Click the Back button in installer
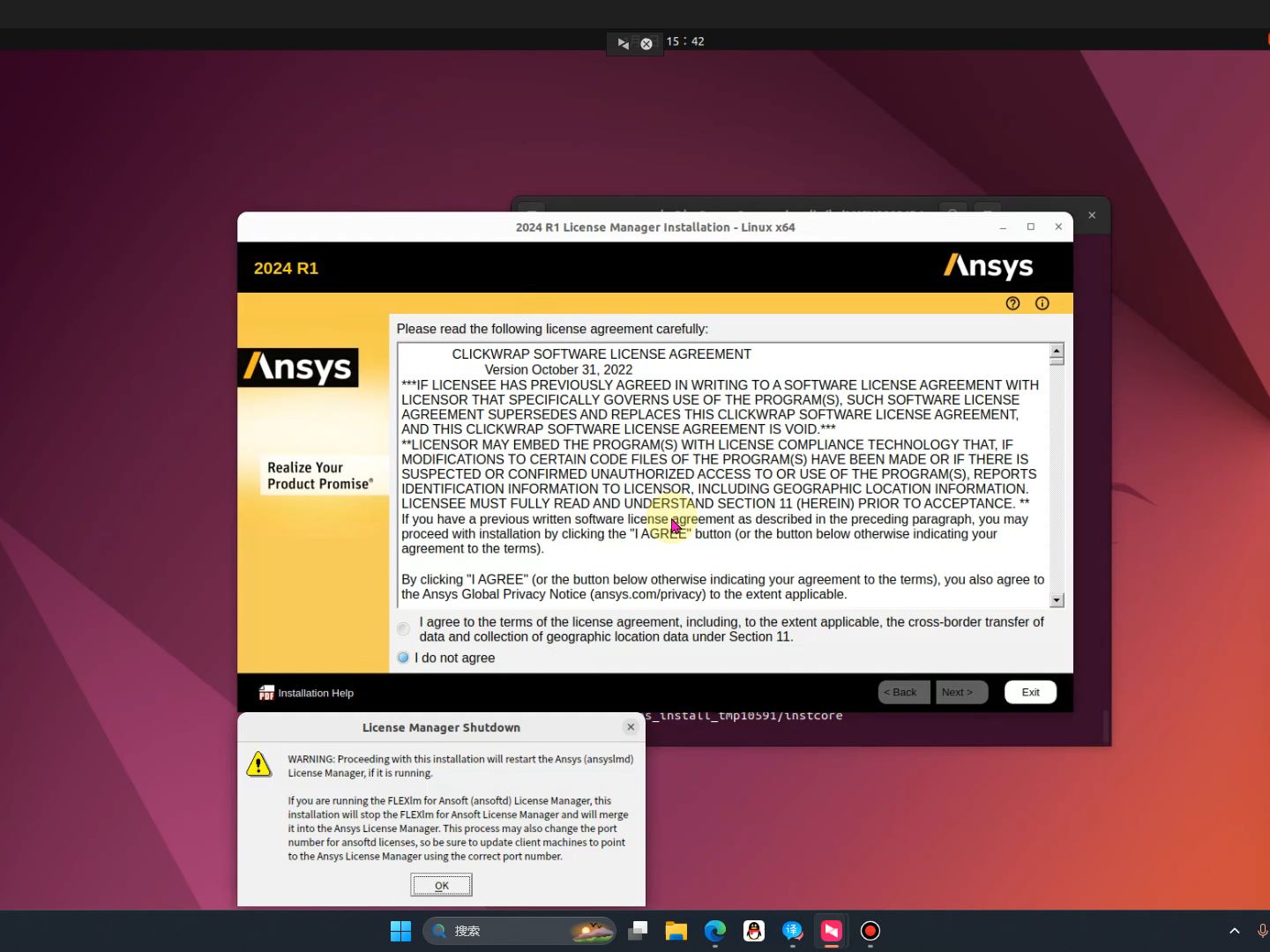This screenshot has height=952, width=1270. click(x=904, y=692)
